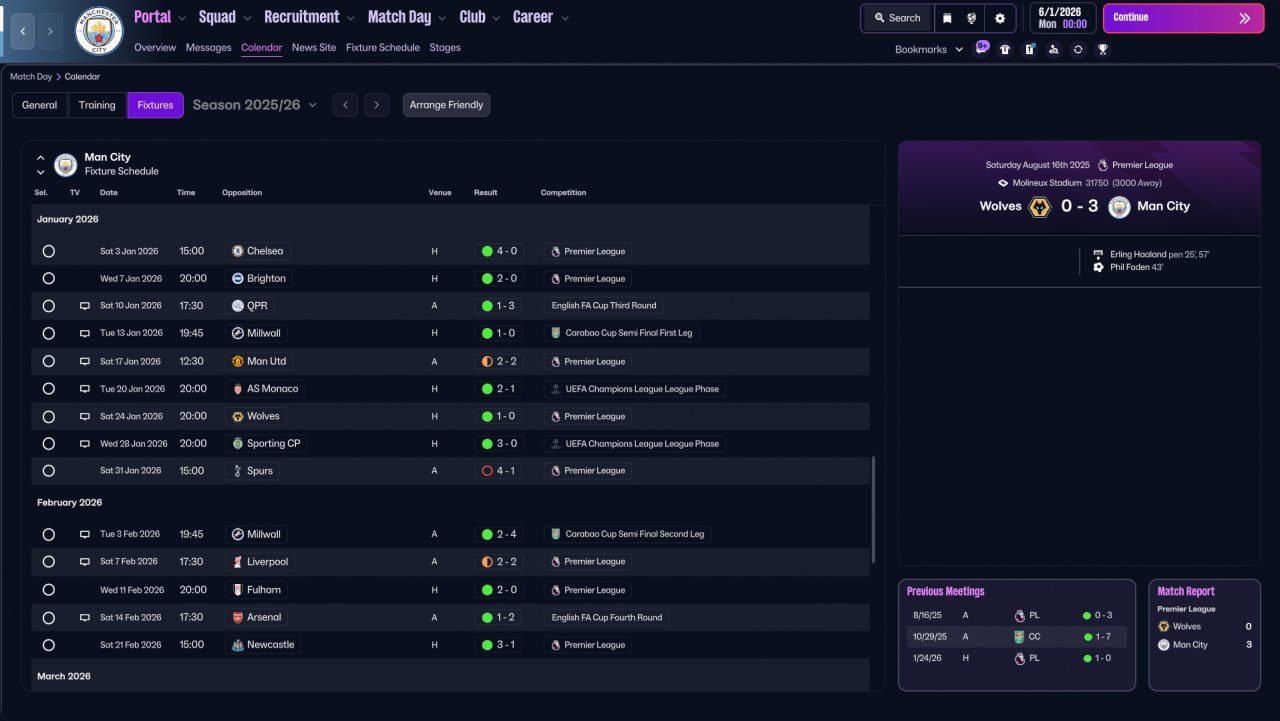Click the scouting search shortcut icon

tap(1054, 49)
